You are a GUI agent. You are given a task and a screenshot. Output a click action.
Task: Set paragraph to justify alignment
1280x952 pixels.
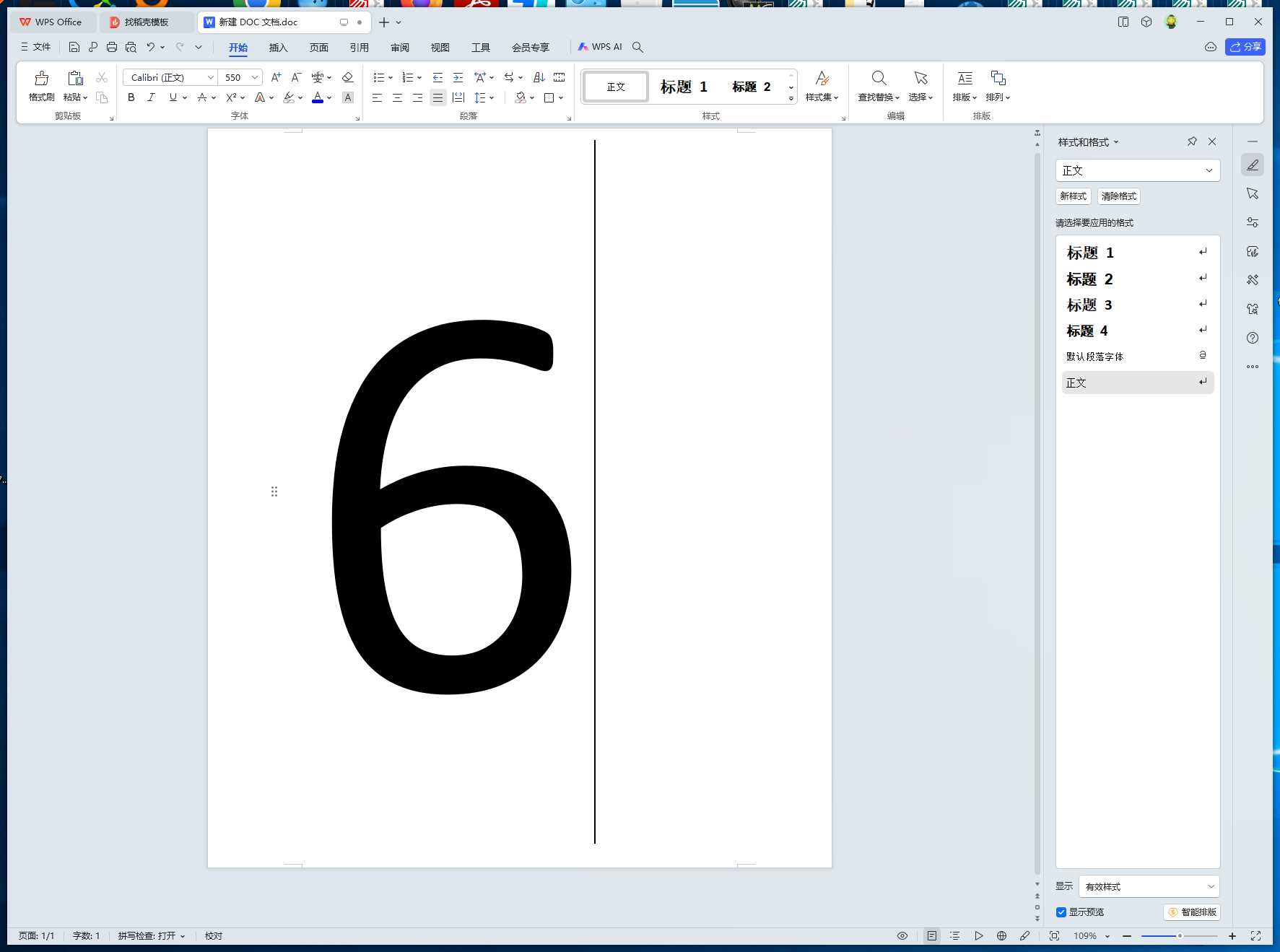point(437,97)
